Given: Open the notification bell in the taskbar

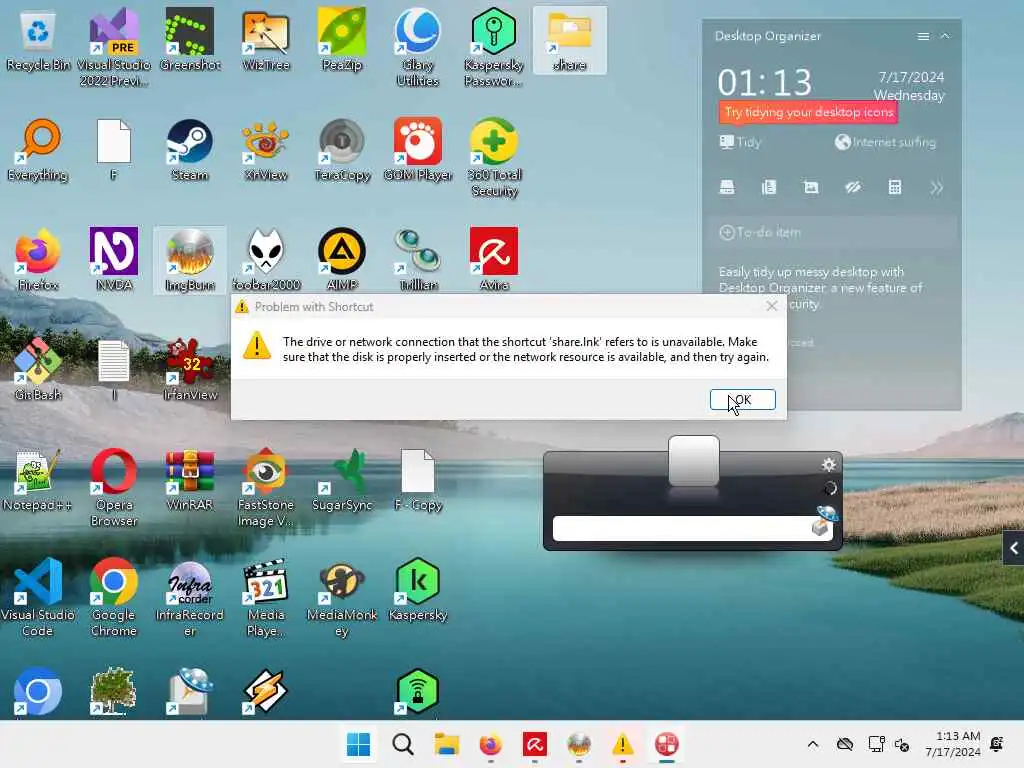Looking at the screenshot, I should point(997,744).
